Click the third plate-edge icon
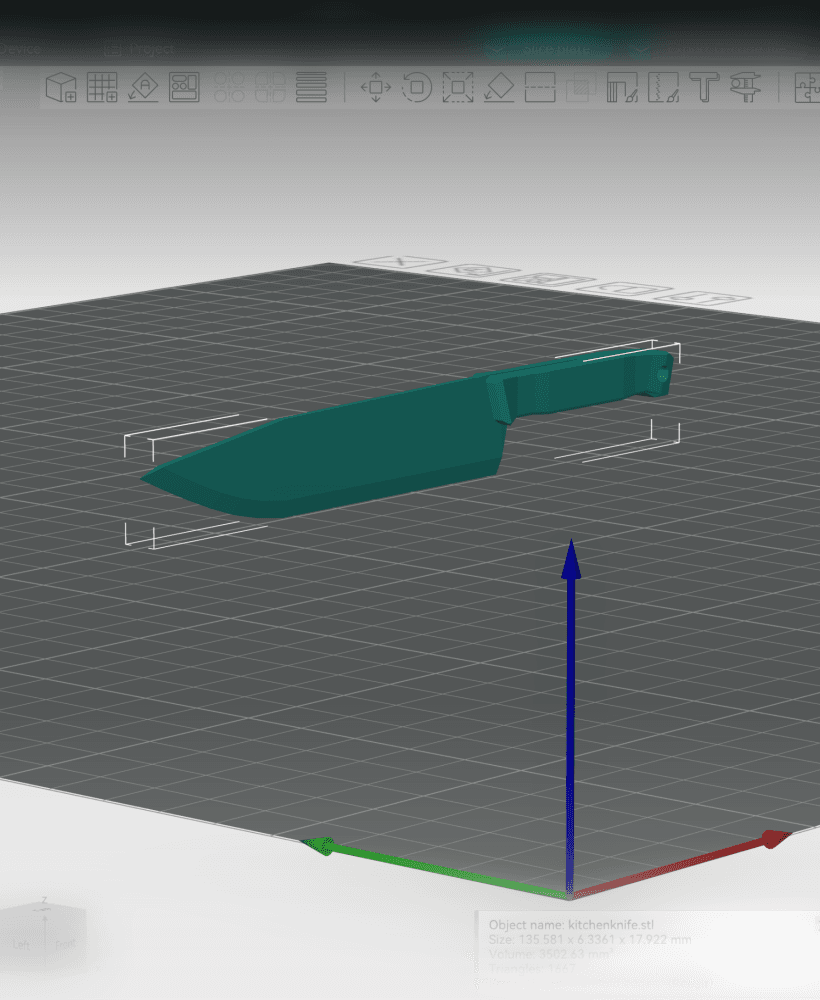820x1000 pixels. [547, 279]
